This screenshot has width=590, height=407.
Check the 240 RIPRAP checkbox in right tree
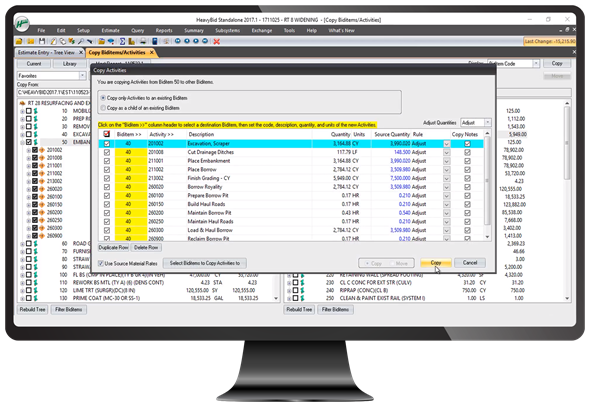(x=295, y=290)
